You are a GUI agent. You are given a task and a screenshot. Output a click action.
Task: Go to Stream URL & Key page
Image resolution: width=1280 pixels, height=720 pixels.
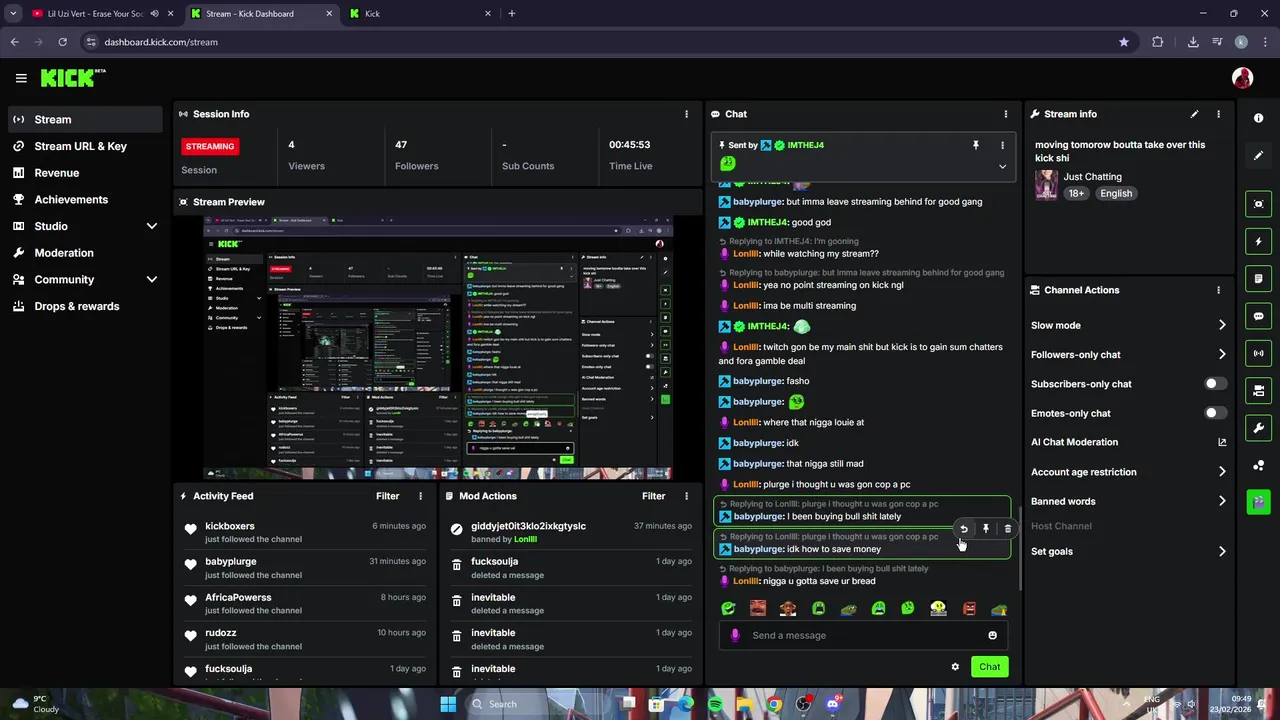(x=85, y=146)
